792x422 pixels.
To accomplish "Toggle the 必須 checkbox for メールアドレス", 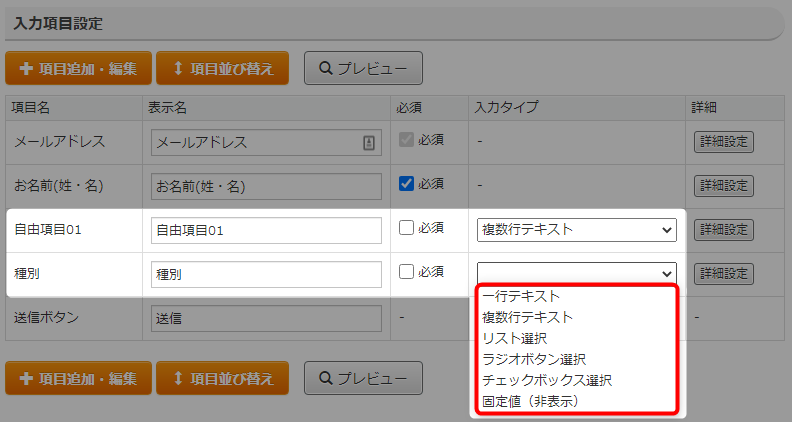I will coord(406,139).
